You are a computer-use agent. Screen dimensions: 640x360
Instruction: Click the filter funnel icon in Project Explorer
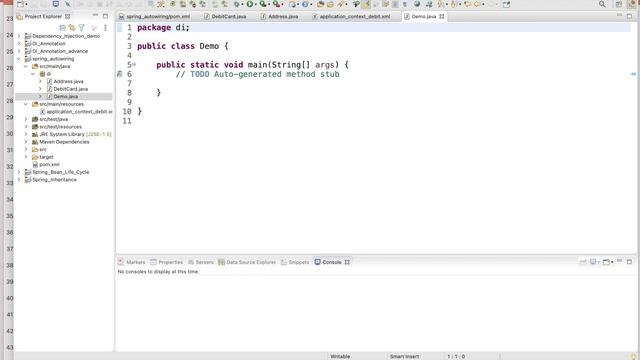[x=82, y=28]
